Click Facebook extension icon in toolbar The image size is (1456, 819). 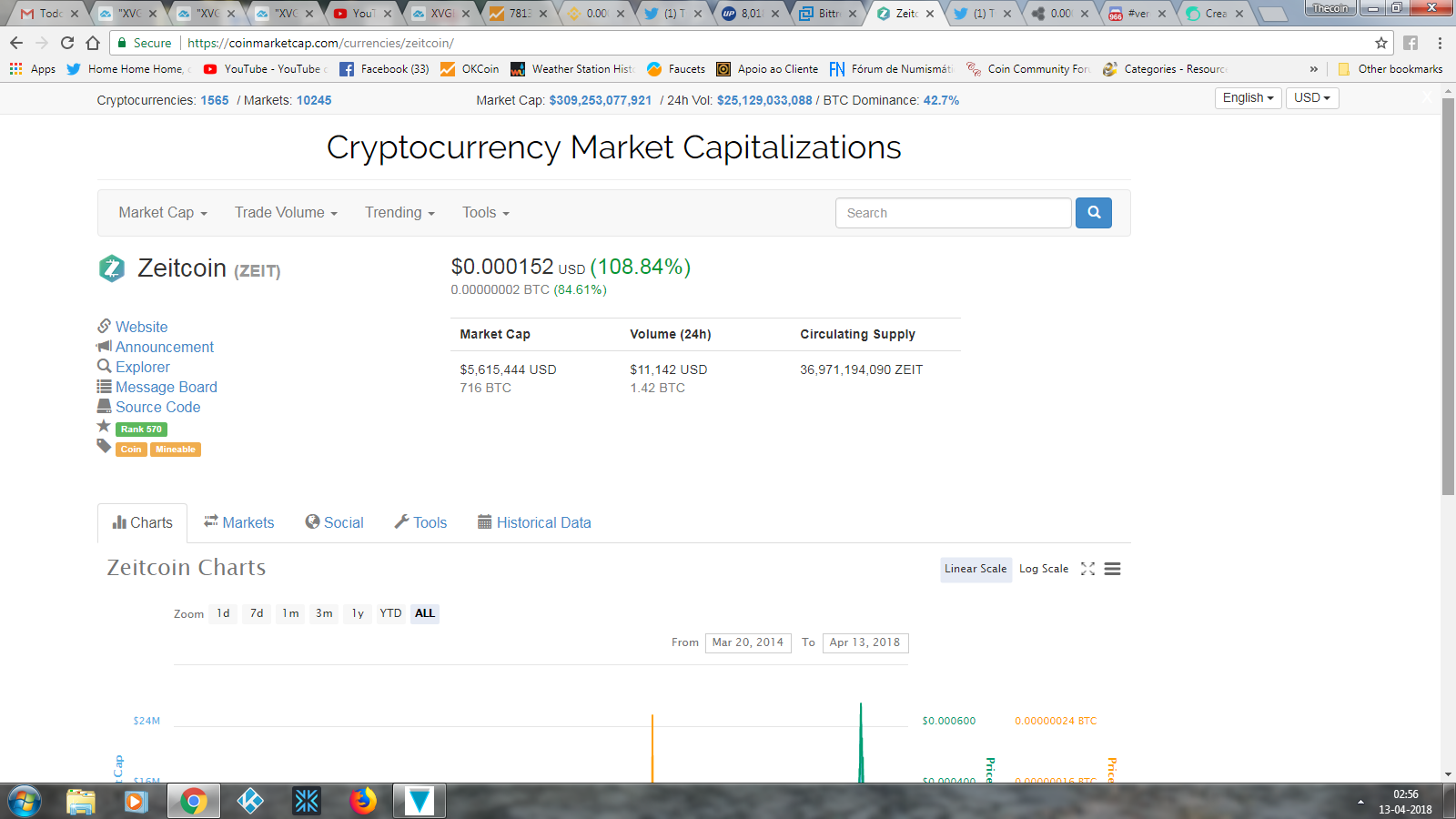click(1410, 43)
